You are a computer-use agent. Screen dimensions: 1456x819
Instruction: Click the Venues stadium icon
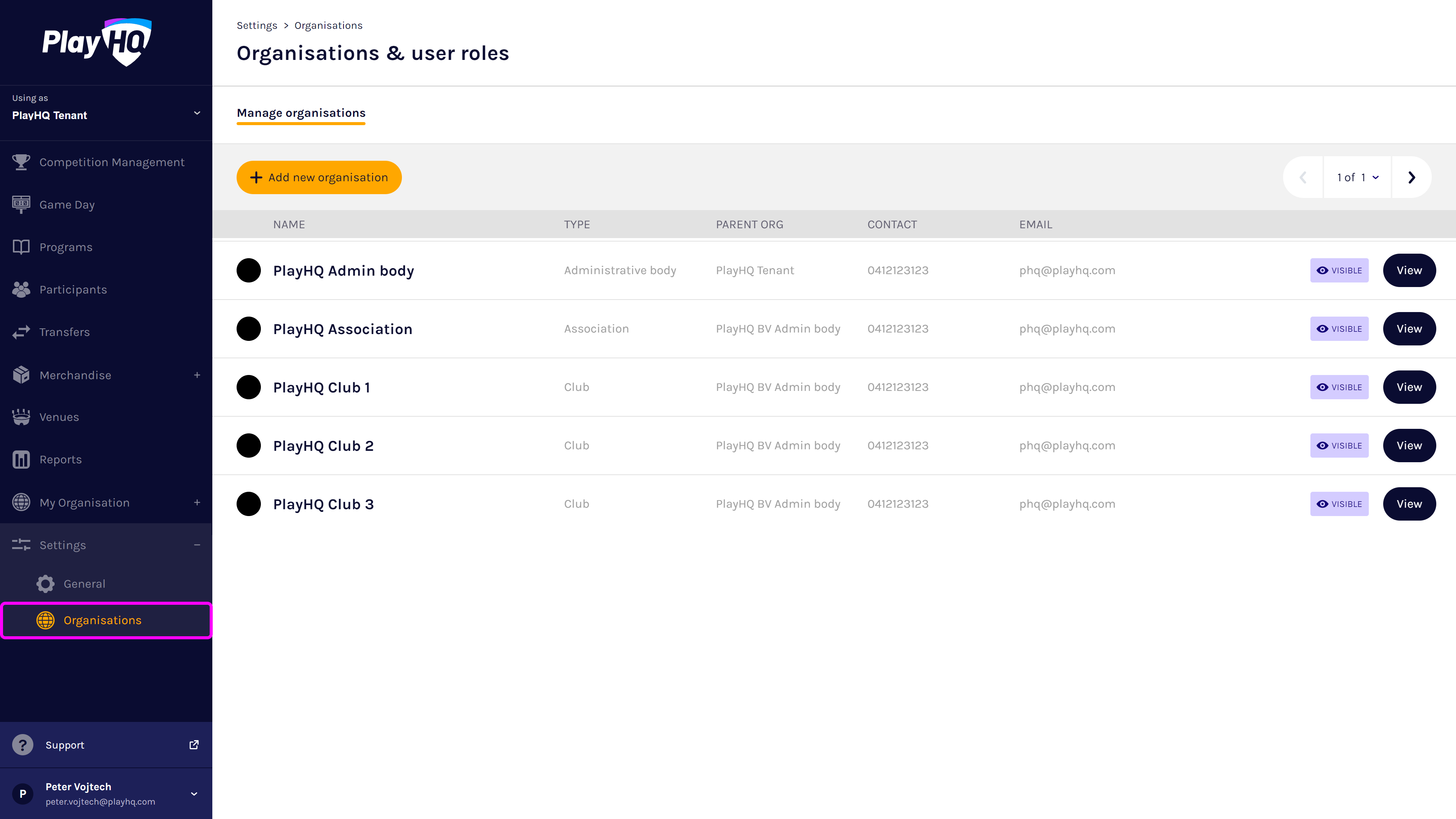[21, 417]
